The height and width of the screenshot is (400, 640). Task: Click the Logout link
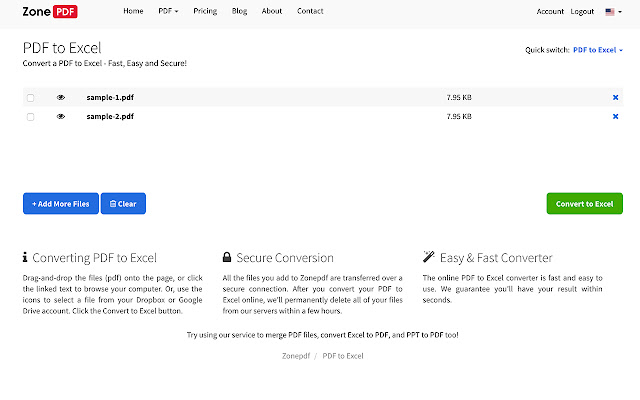[582, 11]
